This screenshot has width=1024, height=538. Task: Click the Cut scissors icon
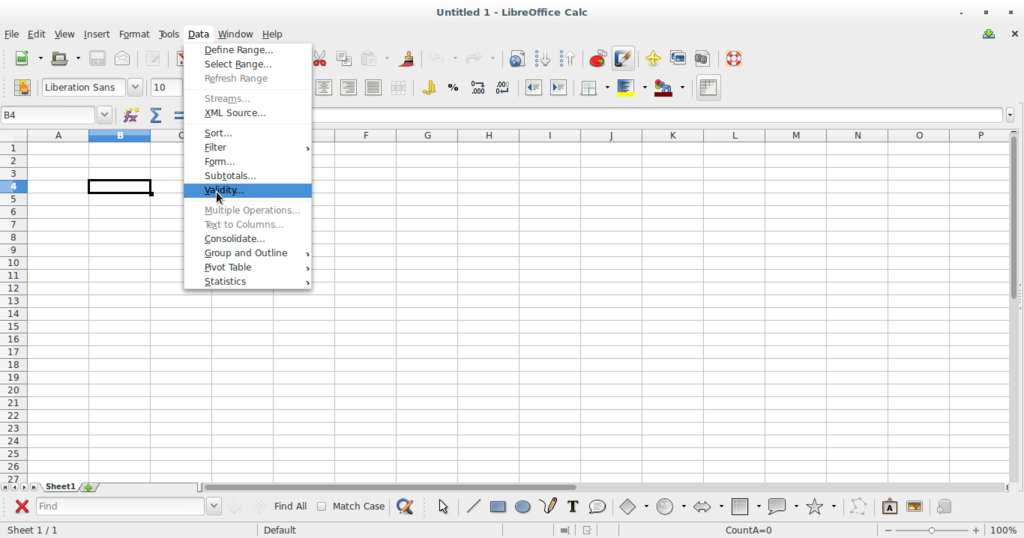(x=320, y=59)
